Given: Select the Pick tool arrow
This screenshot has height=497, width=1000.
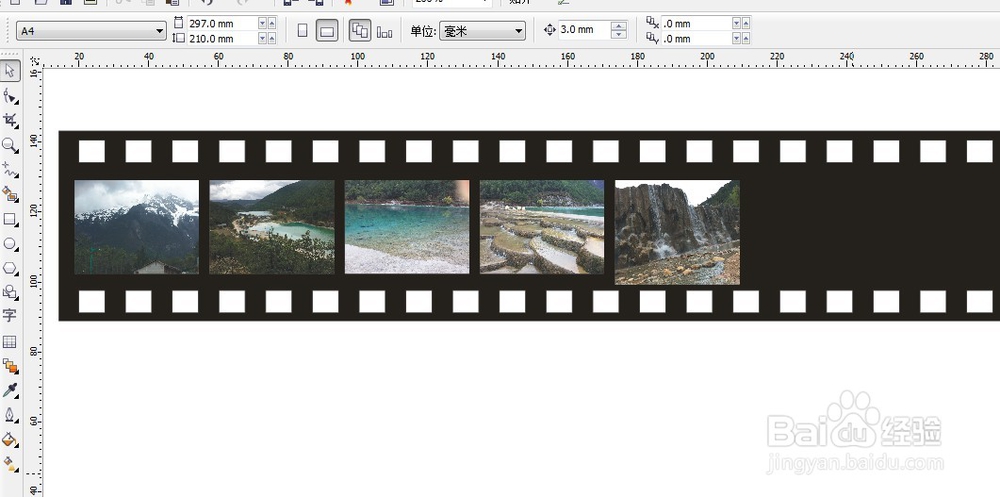Looking at the screenshot, I should coord(10,71).
